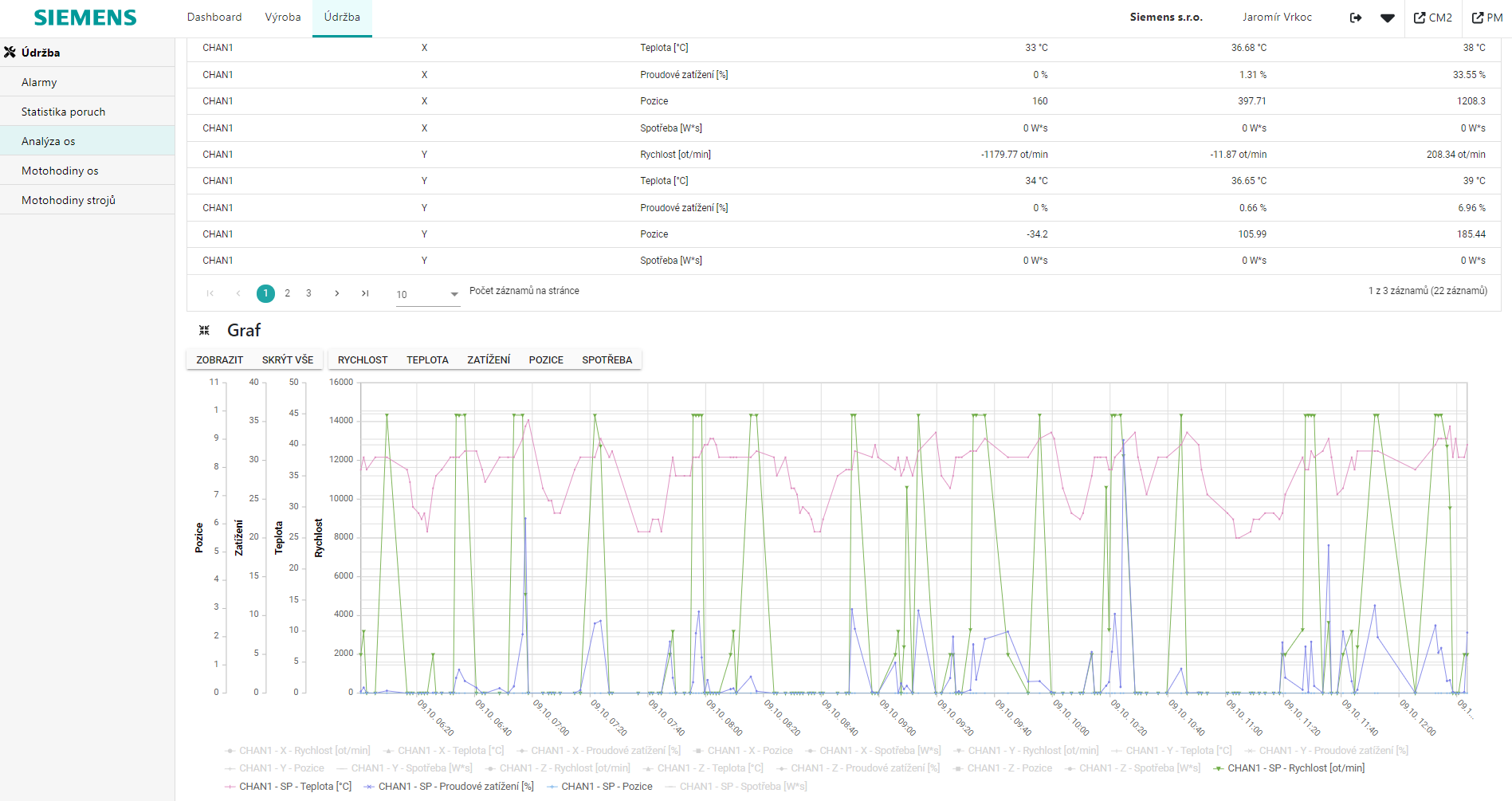Open Statistika poruch in the sidebar
Screen dimensions: 1512x801
(x=63, y=112)
